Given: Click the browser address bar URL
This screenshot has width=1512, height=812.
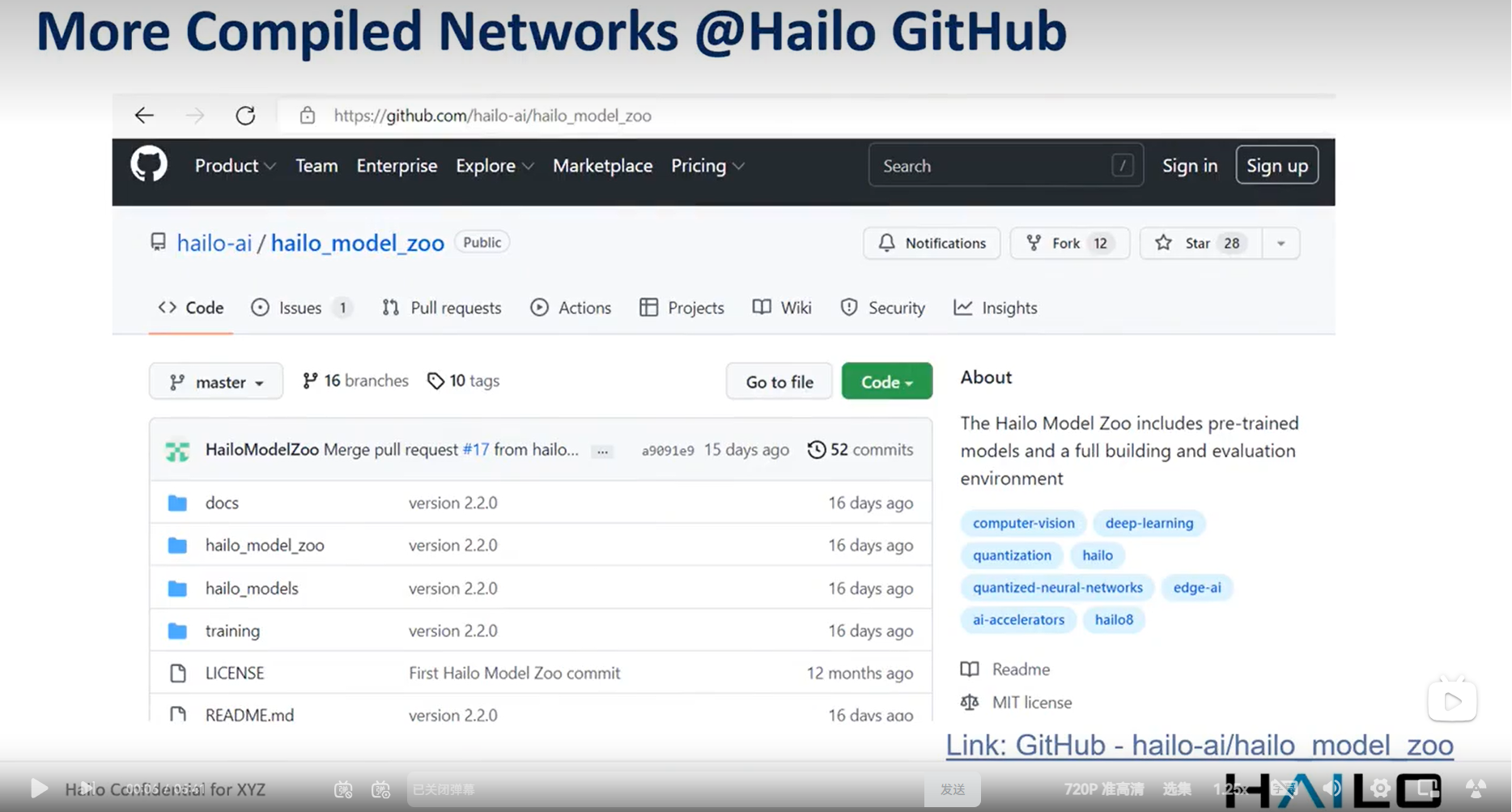Looking at the screenshot, I should (x=492, y=116).
